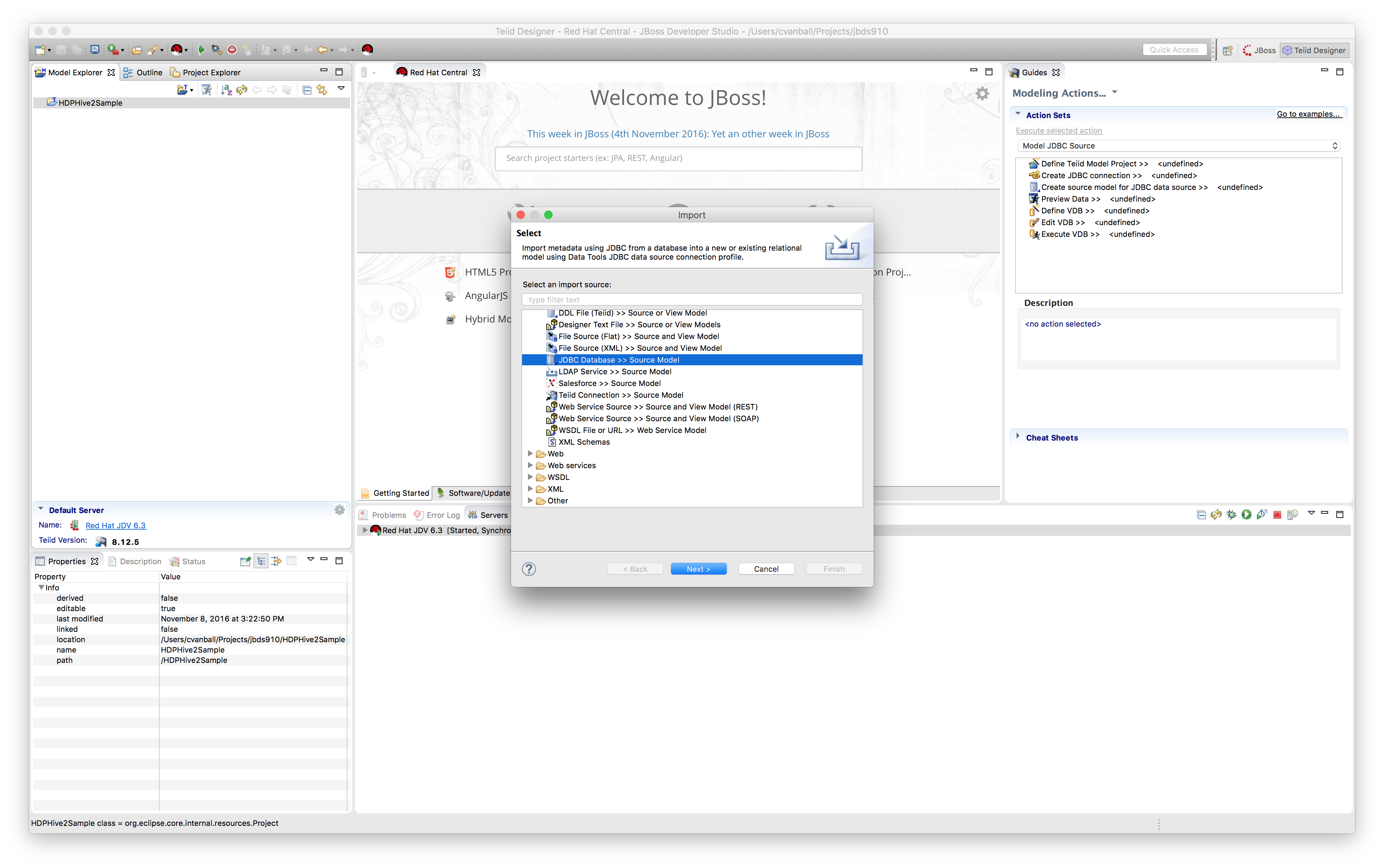Click the import source filter text field
Viewport: 1384px width, 868px height.
pyautogui.click(x=692, y=300)
